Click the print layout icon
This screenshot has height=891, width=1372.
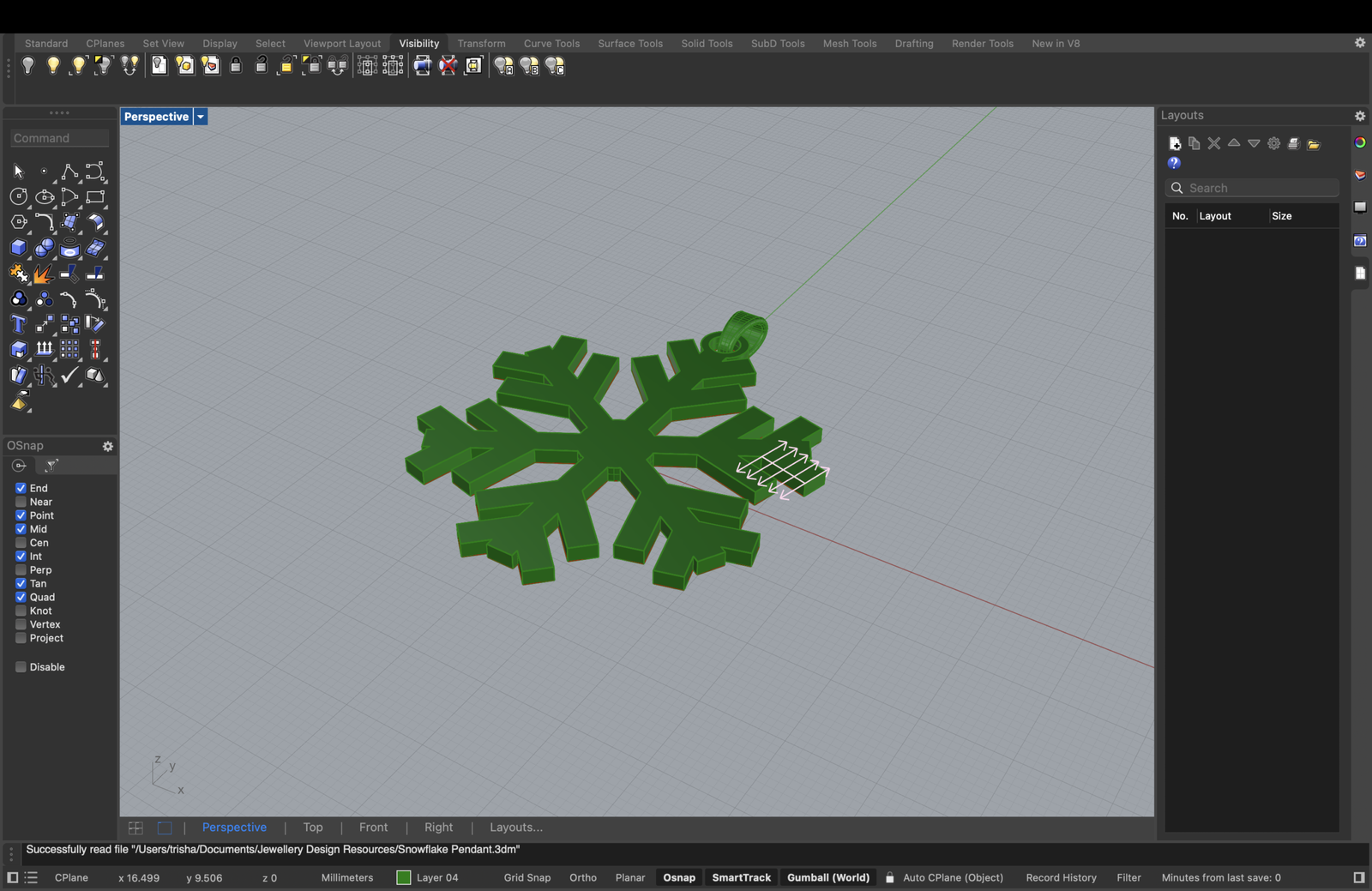coord(1293,143)
